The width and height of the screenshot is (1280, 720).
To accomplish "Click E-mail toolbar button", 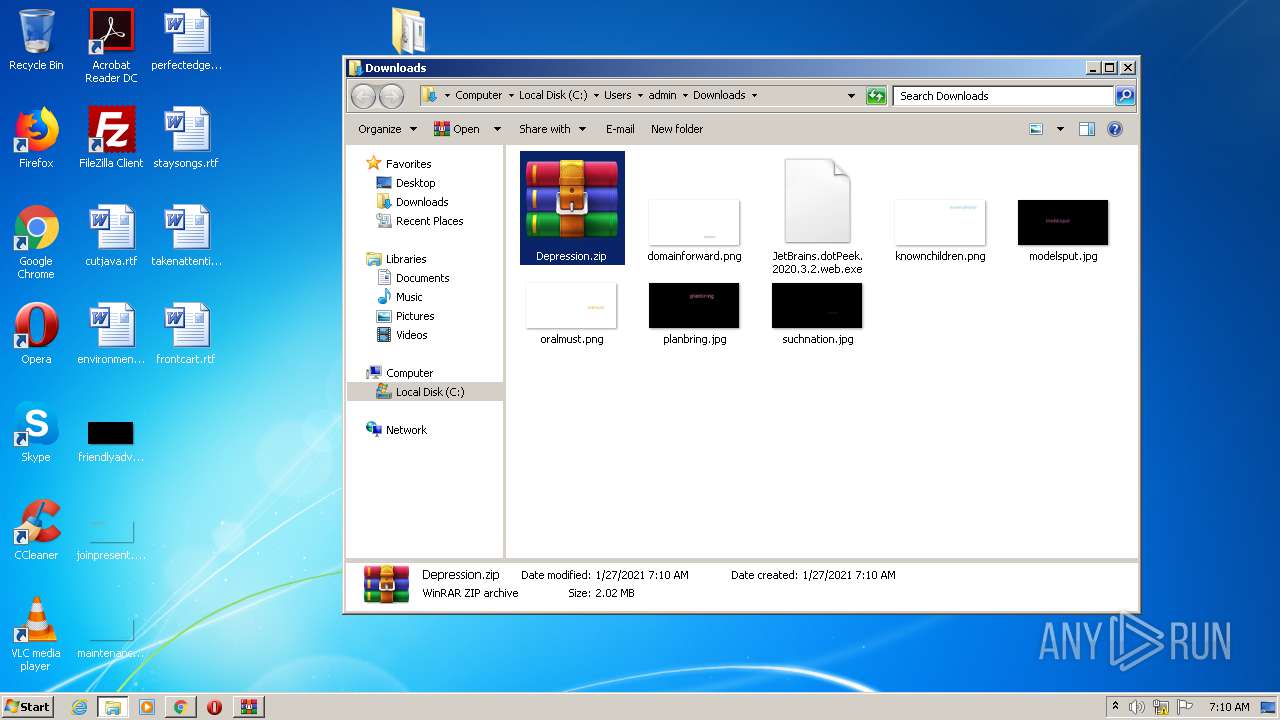I will [x=620, y=129].
